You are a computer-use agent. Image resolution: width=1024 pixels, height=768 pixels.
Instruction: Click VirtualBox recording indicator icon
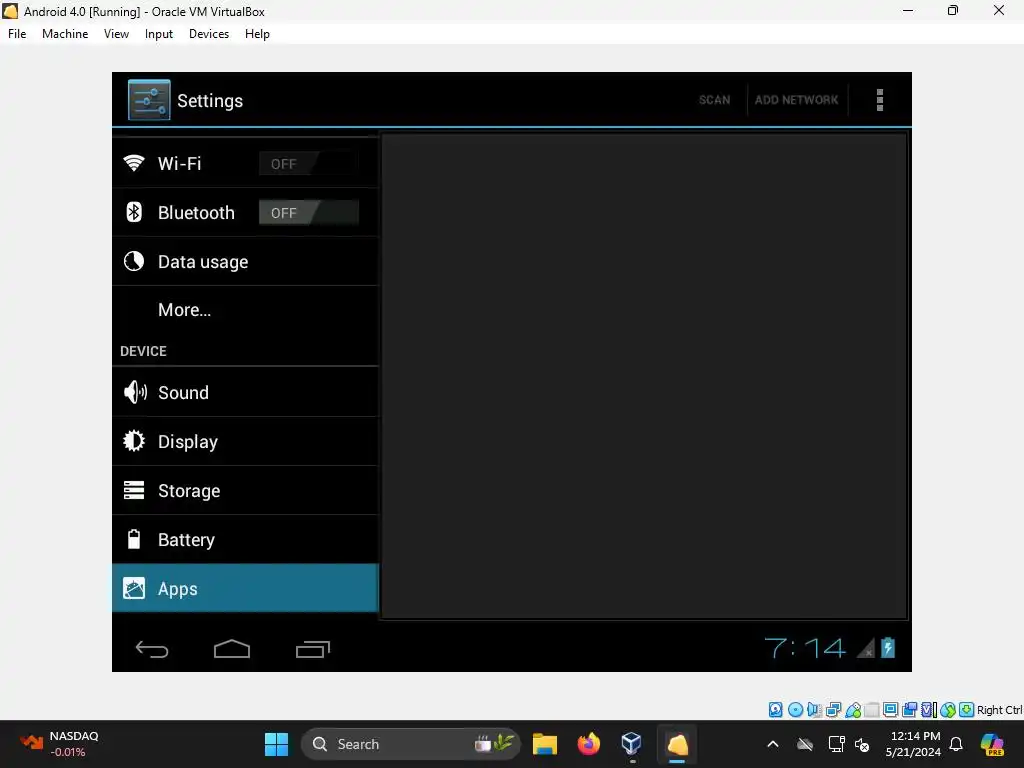click(909, 710)
